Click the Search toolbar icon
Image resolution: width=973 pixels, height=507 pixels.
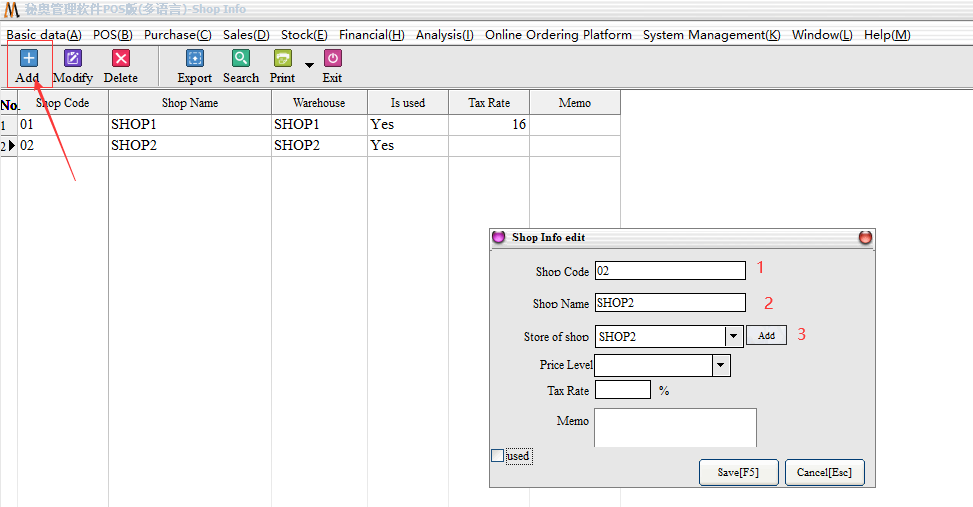point(241,59)
